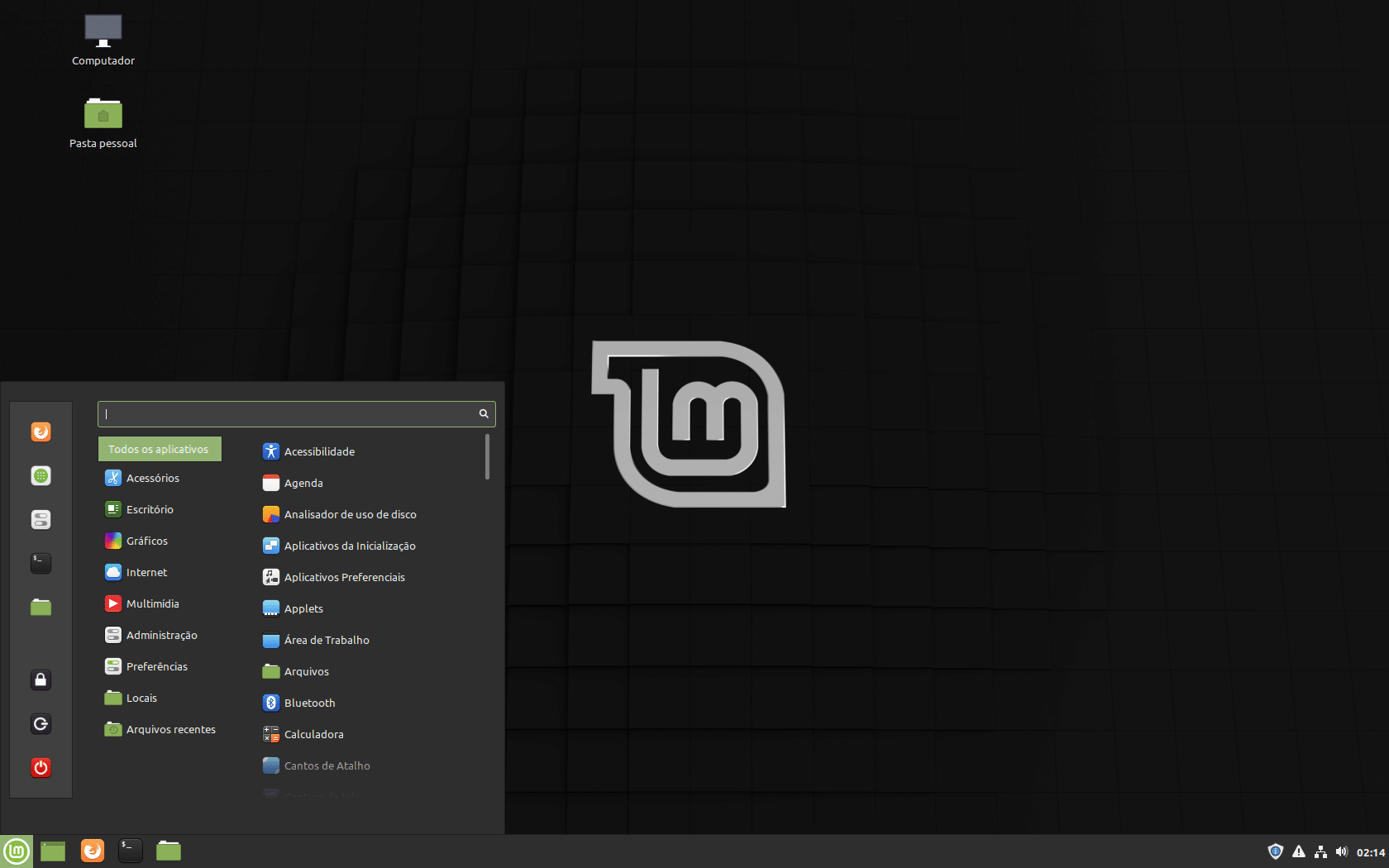Screen dimensions: 1389x868
Task: Open file manager from the bottom panel
Action: point(169,851)
